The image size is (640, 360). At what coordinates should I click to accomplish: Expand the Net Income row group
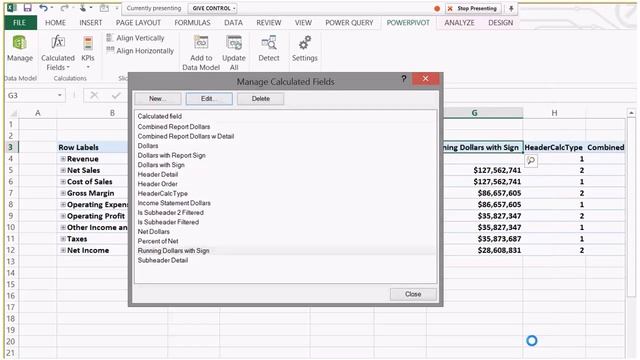[63, 250]
